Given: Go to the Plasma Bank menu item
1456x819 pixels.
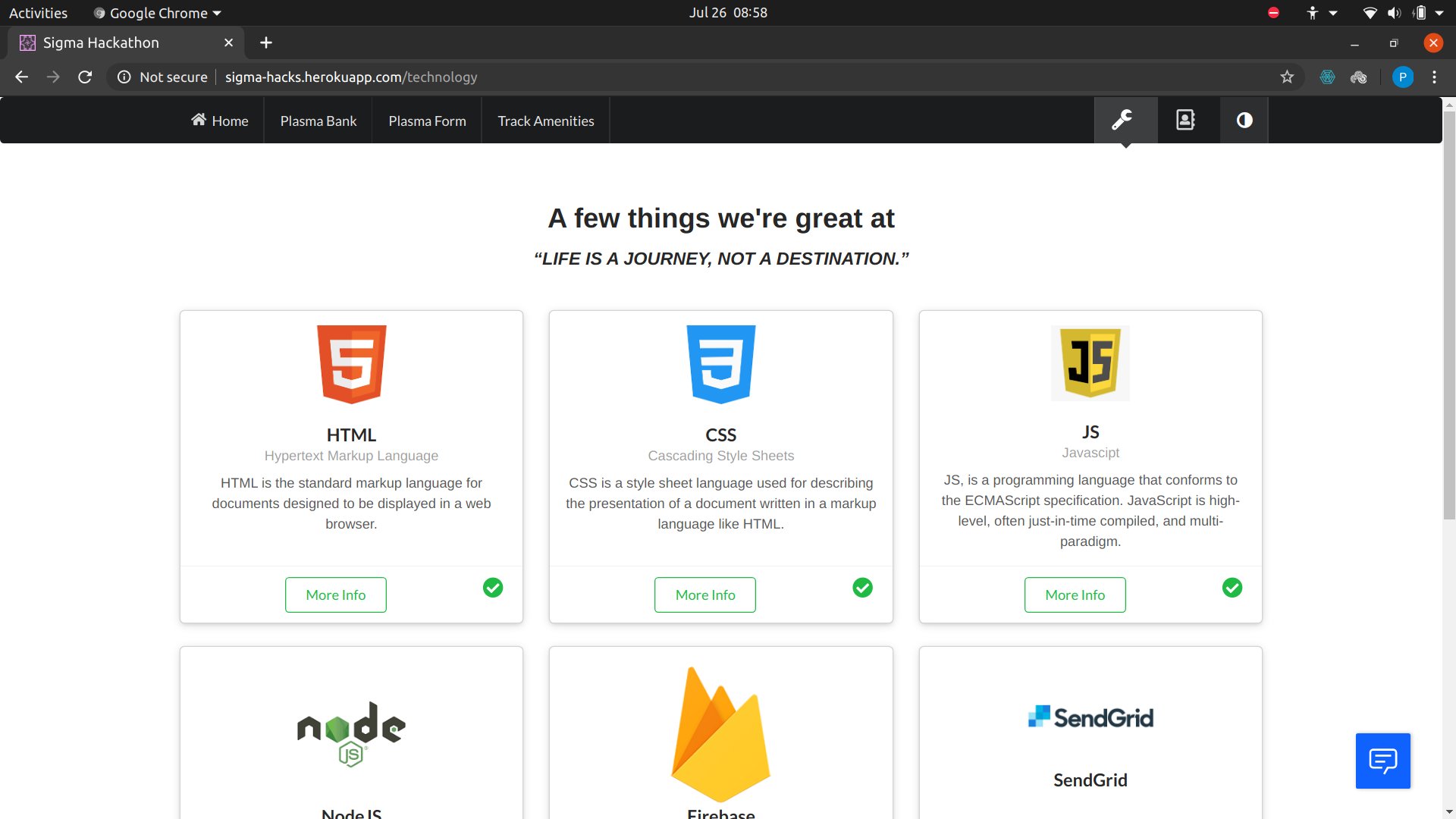Looking at the screenshot, I should (318, 121).
